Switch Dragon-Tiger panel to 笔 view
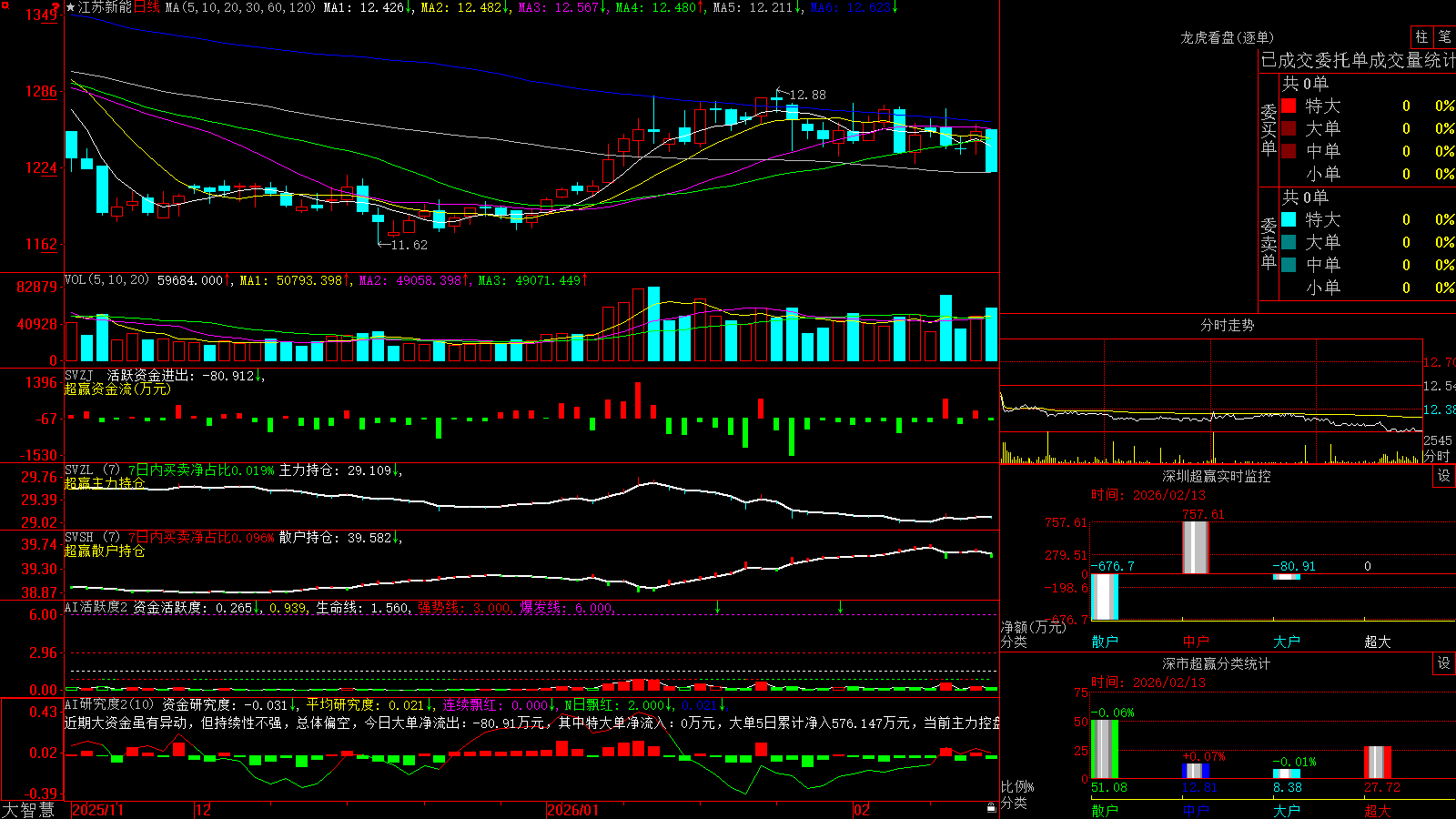Image resolution: width=1456 pixels, height=819 pixels. [x=1444, y=36]
